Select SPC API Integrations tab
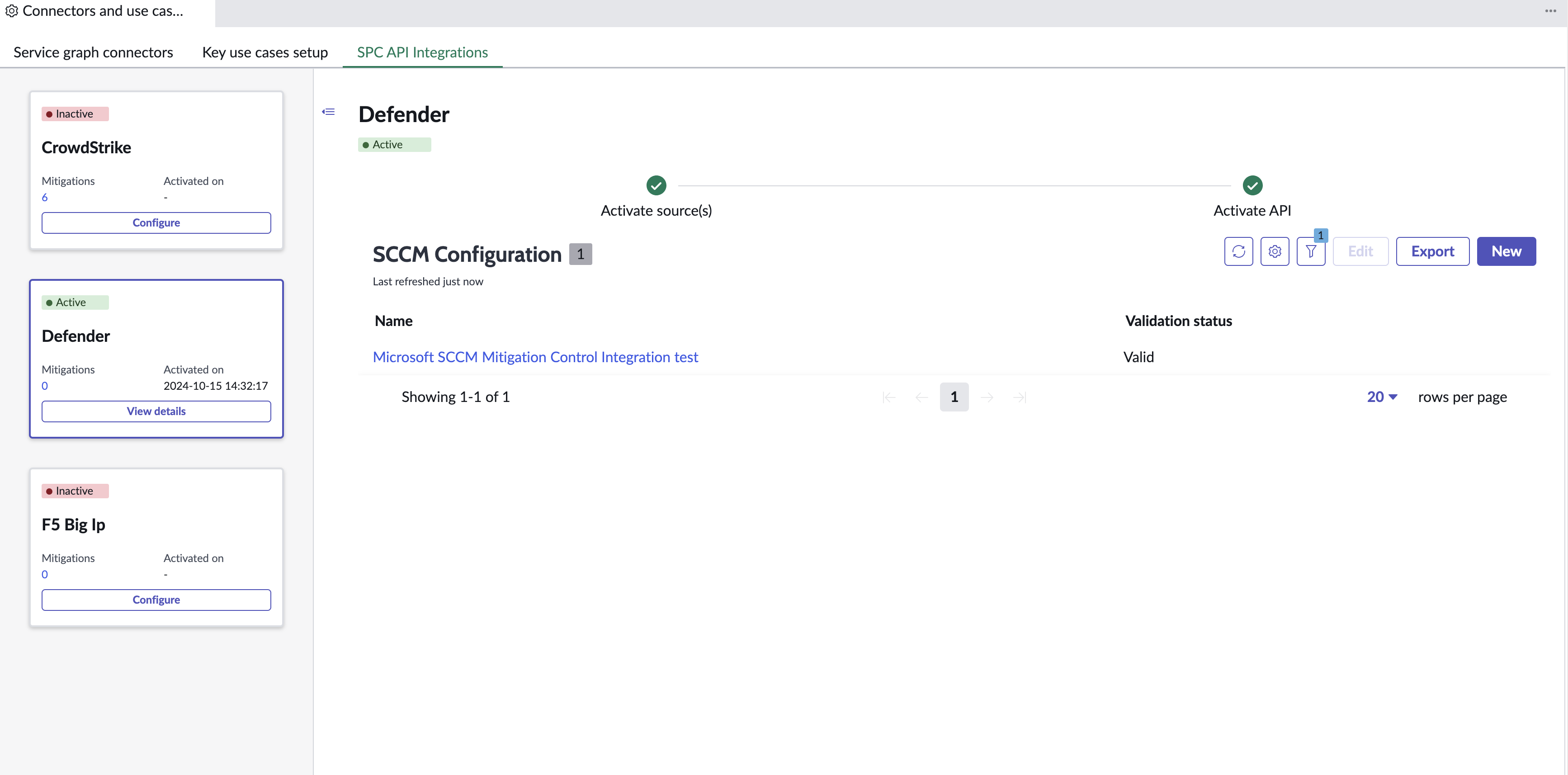 (422, 52)
